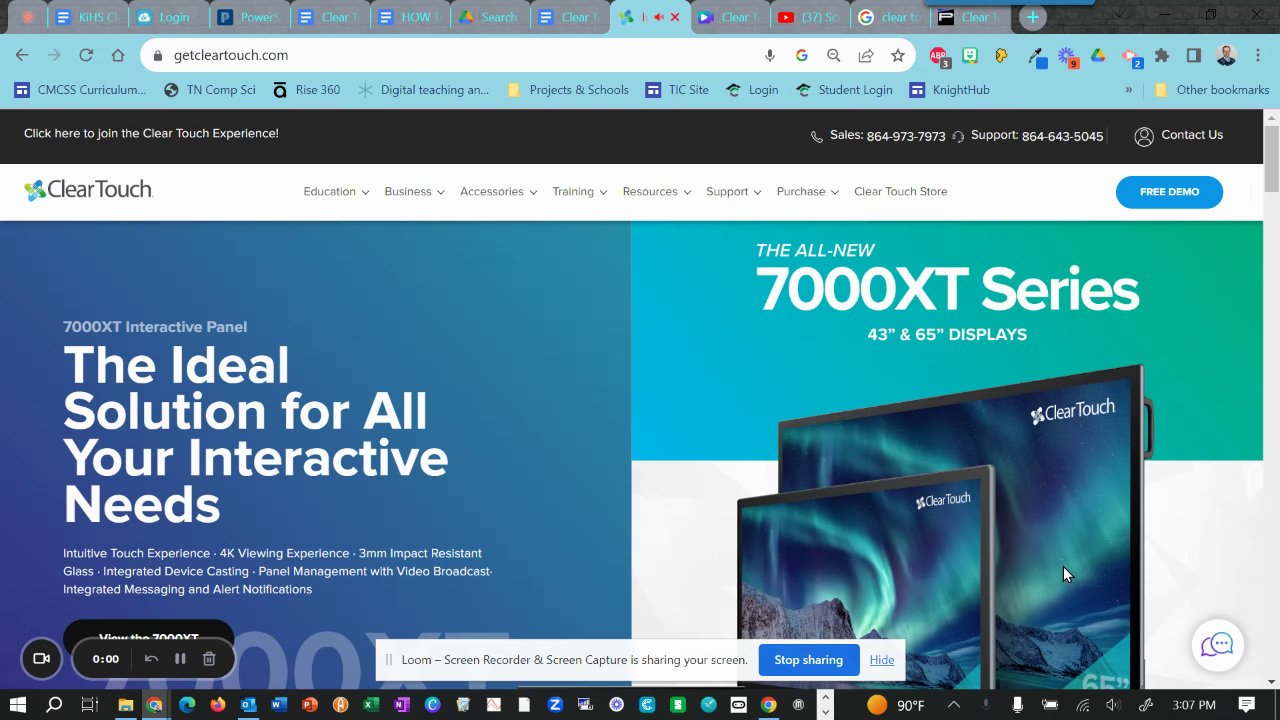This screenshot has width=1280, height=720.
Task: Bookmark this page with the star icon
Action: [x=898, y=56]
